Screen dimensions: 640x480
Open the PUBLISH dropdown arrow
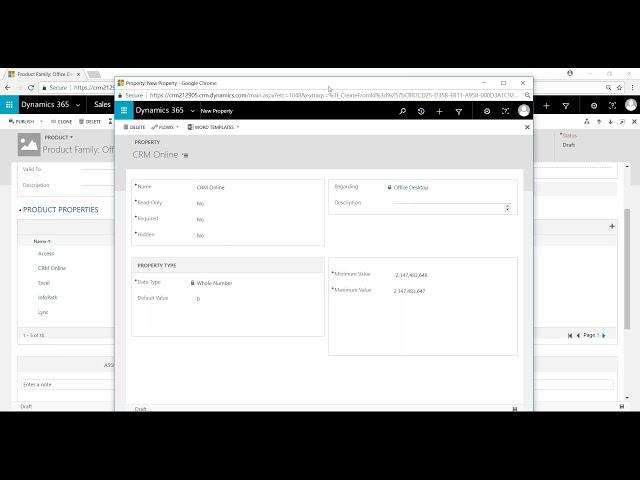[x=41, y=122]
